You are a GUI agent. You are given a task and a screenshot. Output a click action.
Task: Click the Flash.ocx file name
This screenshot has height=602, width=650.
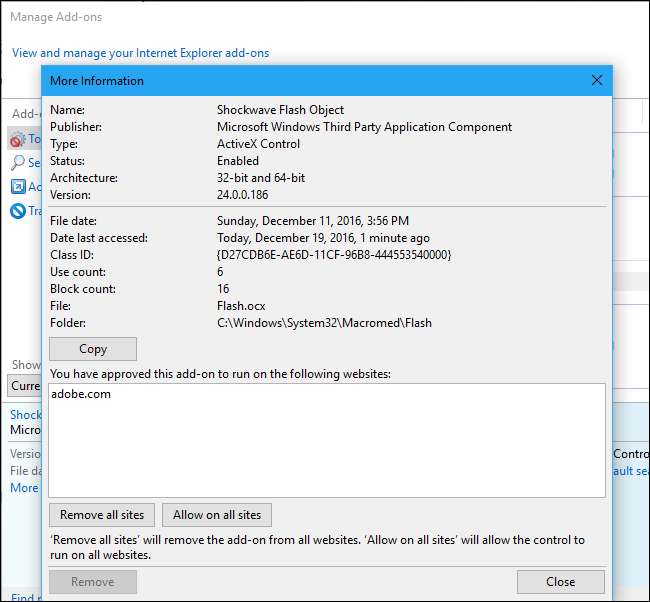[x=241, y=306]
